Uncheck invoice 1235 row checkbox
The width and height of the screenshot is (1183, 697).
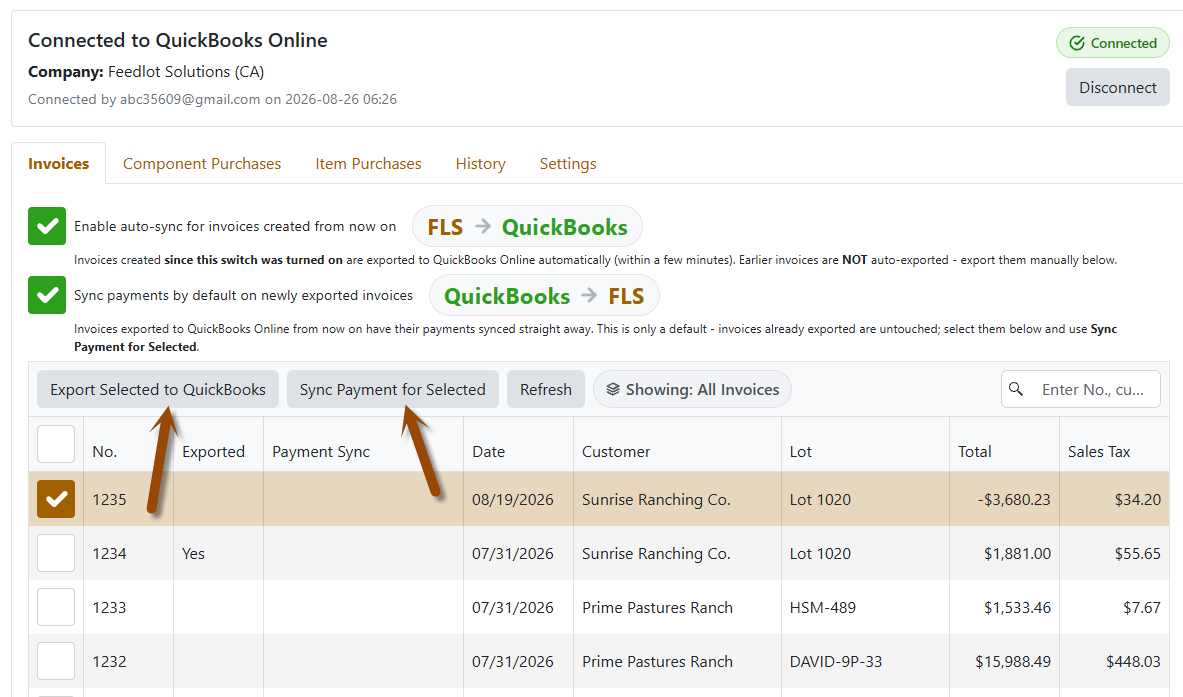click(56, 499)
